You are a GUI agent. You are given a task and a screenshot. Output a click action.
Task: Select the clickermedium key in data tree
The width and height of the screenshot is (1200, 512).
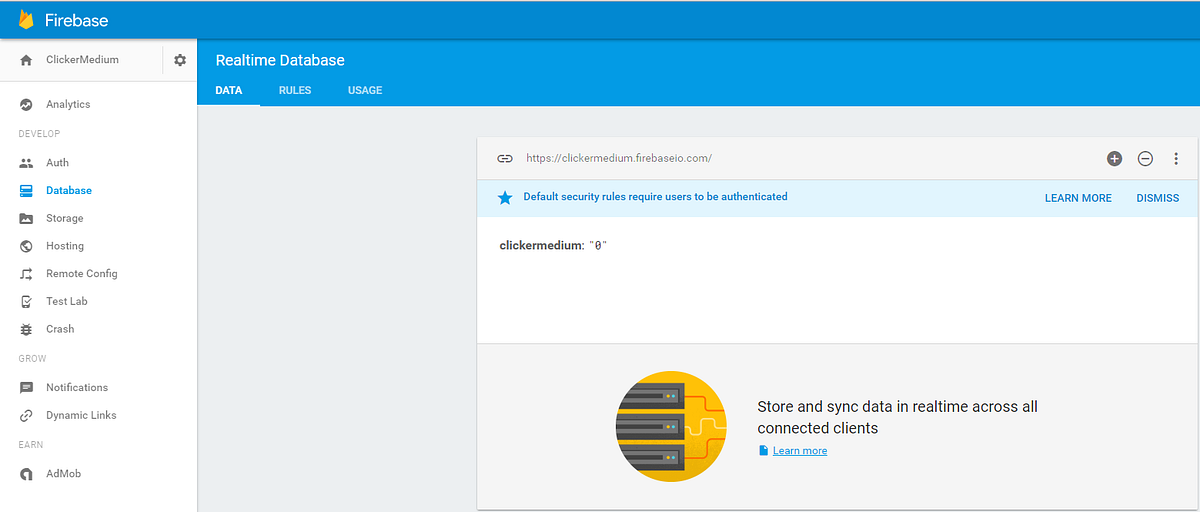pyautogui.click(x=540, y=245)
